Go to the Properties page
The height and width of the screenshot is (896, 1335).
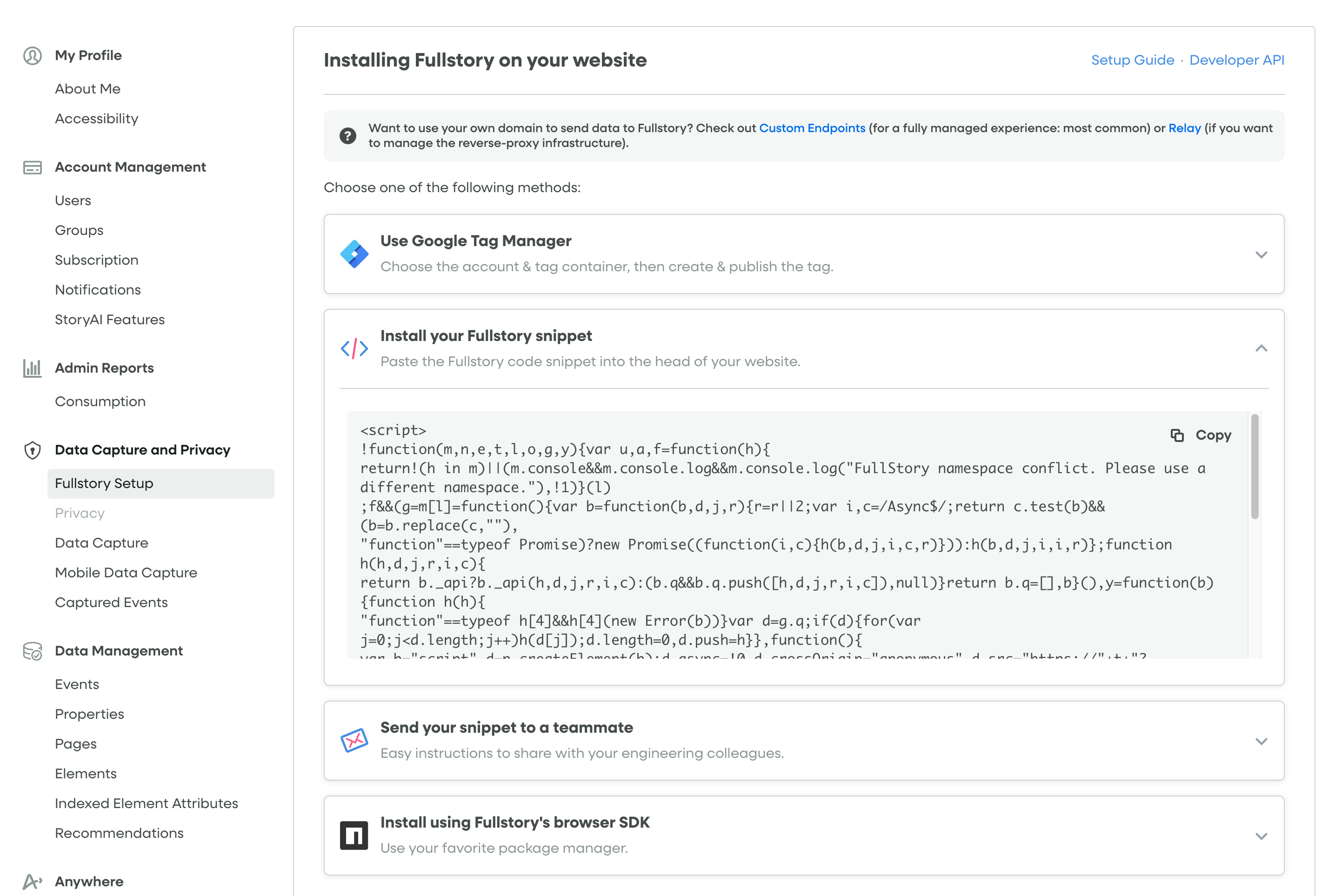point(89,714)
